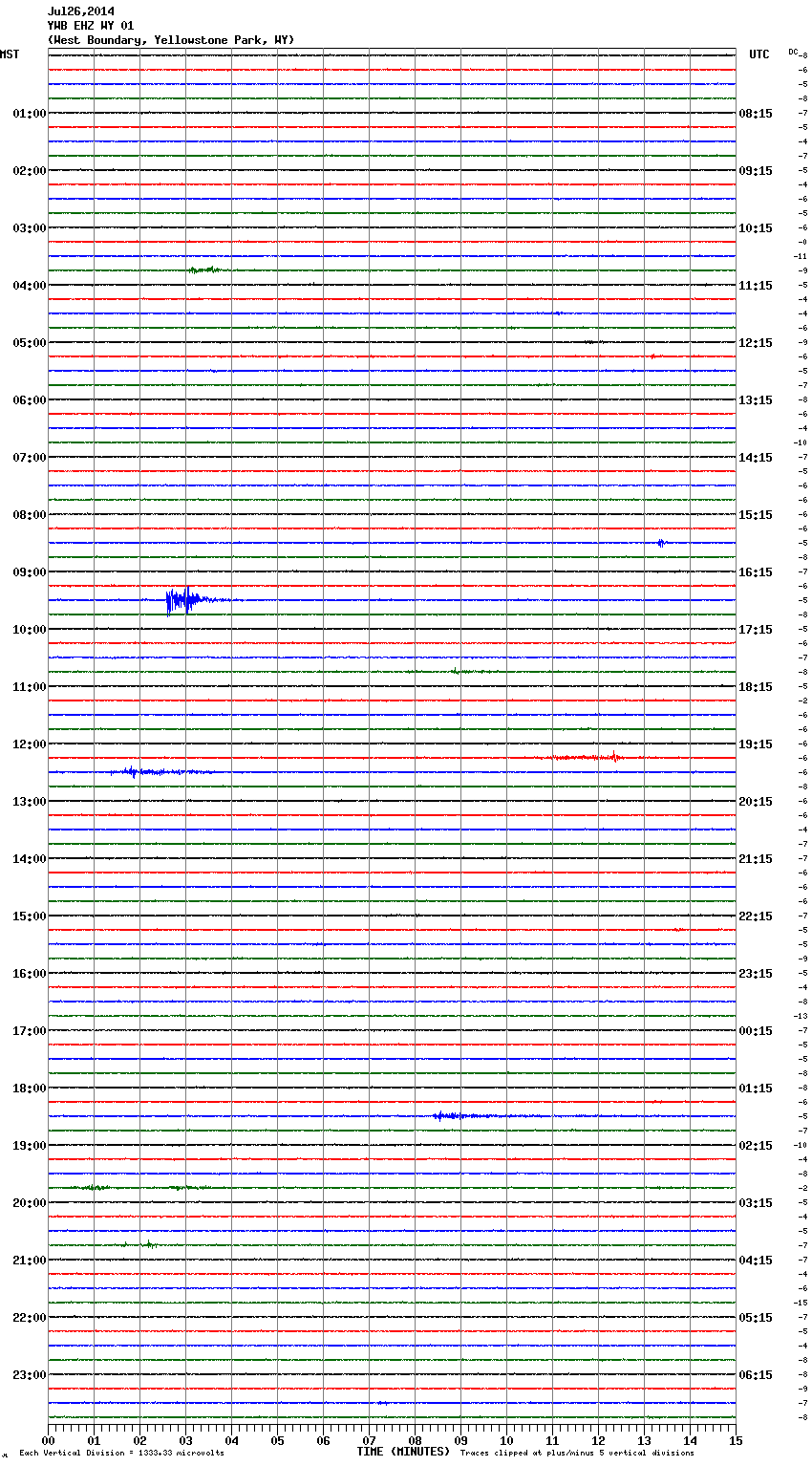812x1466 pixels.
Task: Click the 03 minute tick label
Action: click(185, 1440)
